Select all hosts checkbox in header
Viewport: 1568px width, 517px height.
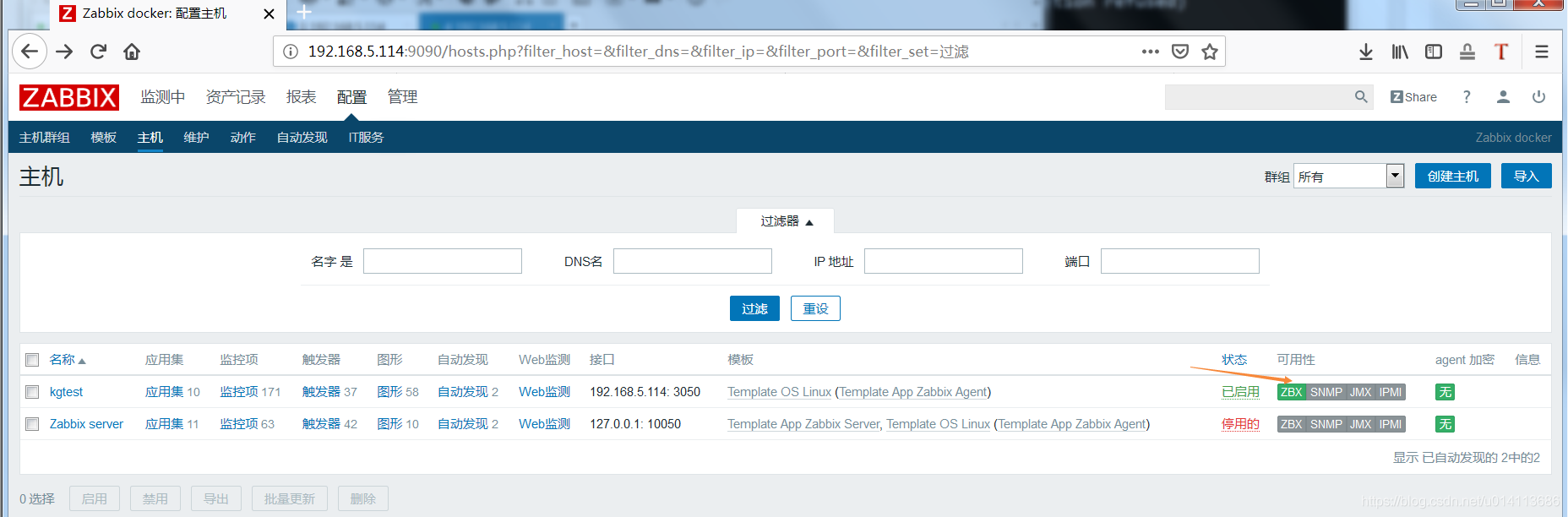[x=32, y=360]
